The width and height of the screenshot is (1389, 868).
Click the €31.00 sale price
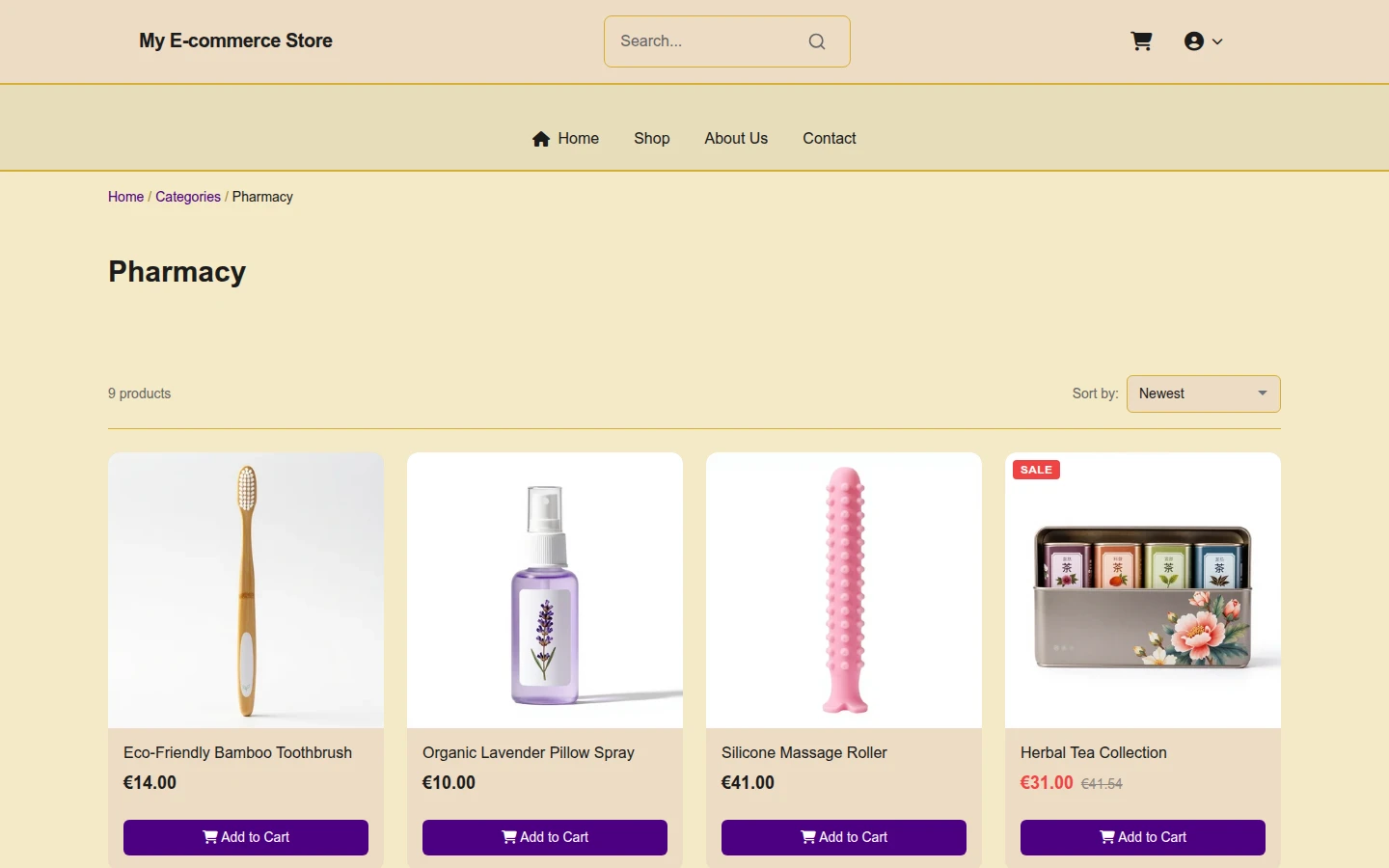pos(1047,782)
